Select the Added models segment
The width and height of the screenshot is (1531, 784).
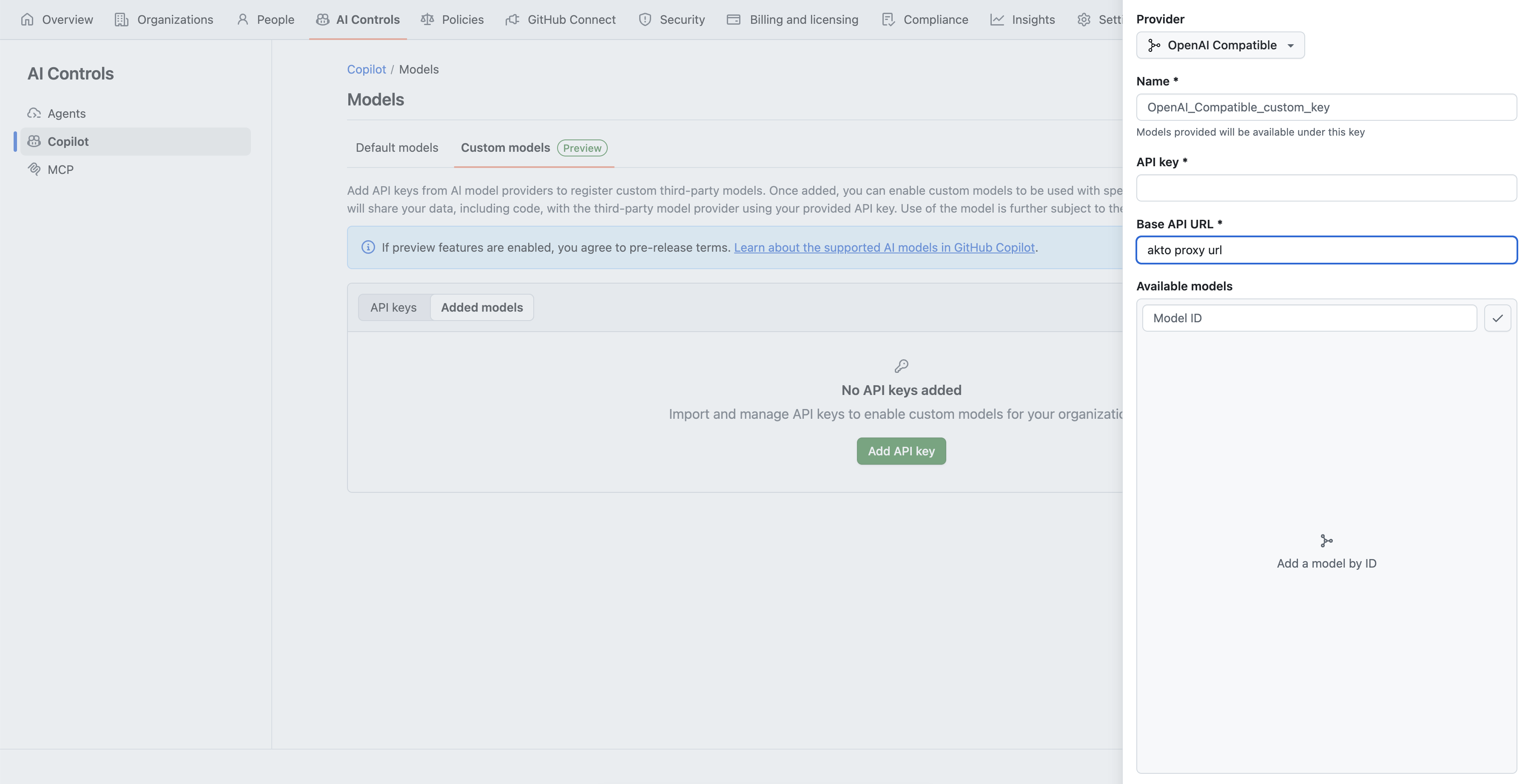click(481, 307)
